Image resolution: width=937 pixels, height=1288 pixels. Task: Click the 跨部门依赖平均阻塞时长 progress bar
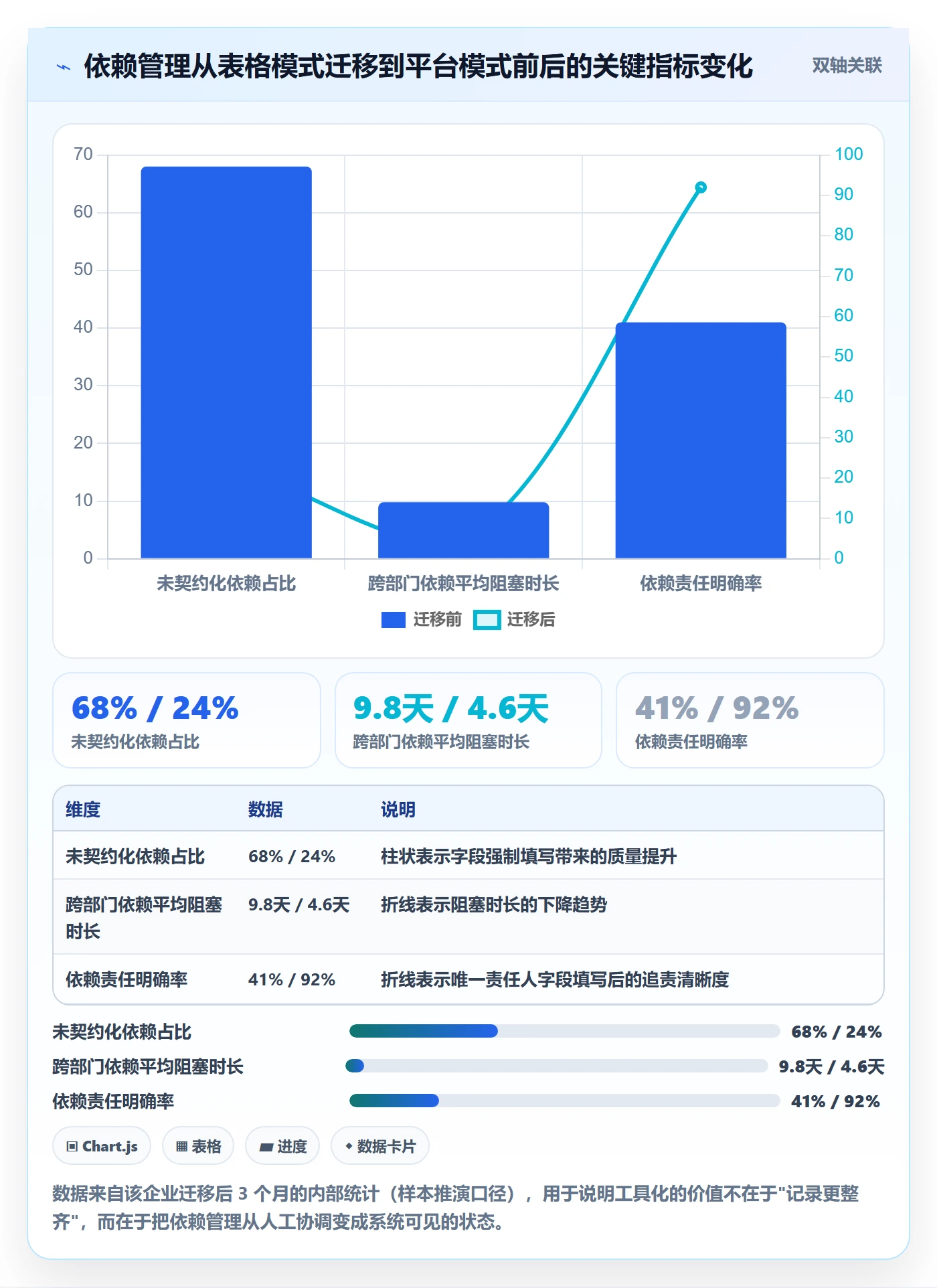point(557,1066)
